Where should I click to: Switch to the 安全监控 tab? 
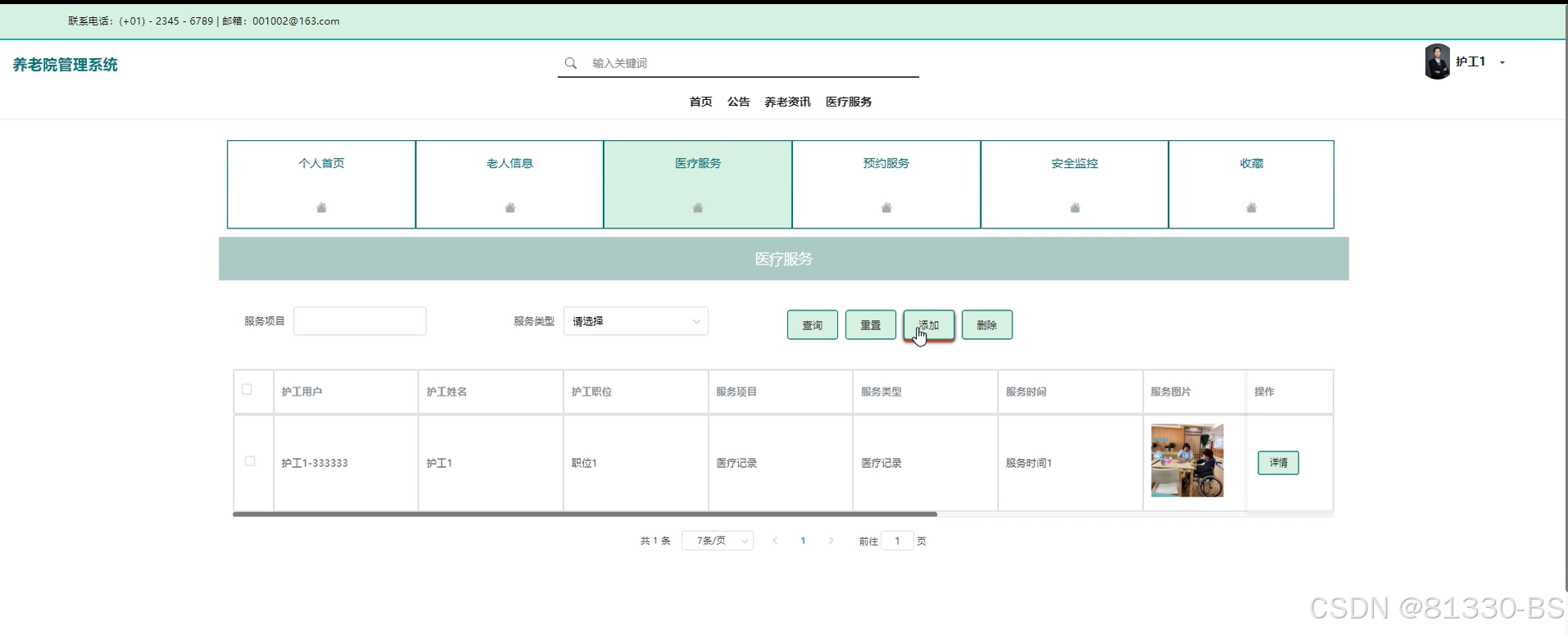(1075, 184)
